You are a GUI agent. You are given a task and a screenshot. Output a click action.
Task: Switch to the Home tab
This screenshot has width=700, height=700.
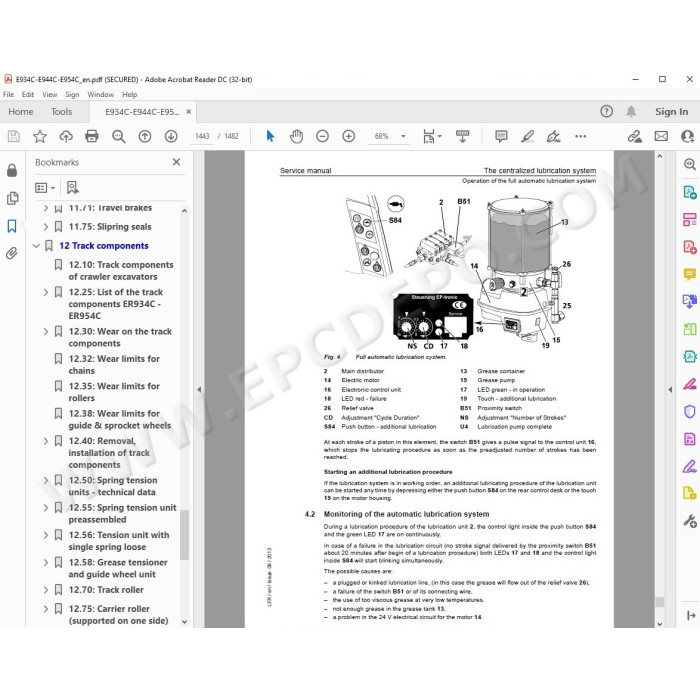[21, 112]
